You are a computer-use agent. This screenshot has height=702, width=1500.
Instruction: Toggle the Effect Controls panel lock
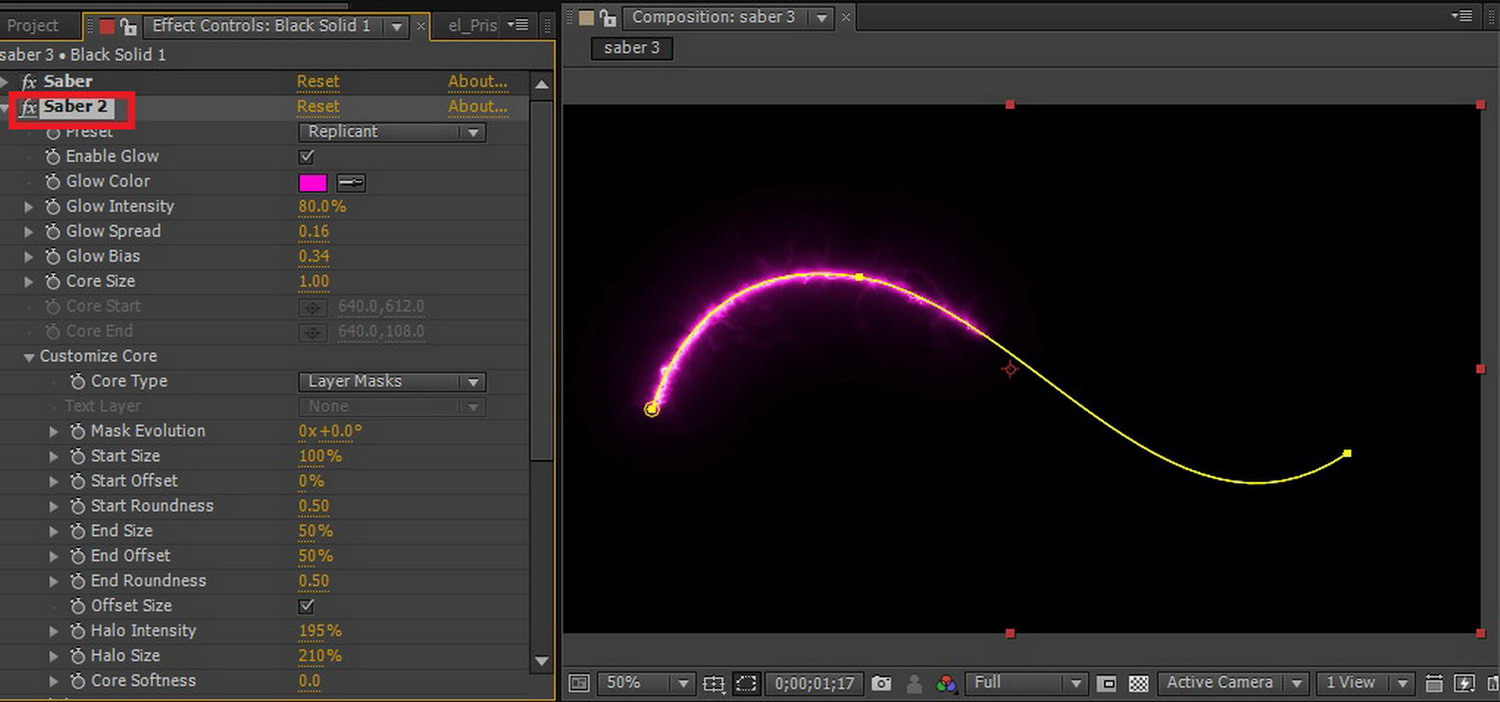[x=127, y=26]
